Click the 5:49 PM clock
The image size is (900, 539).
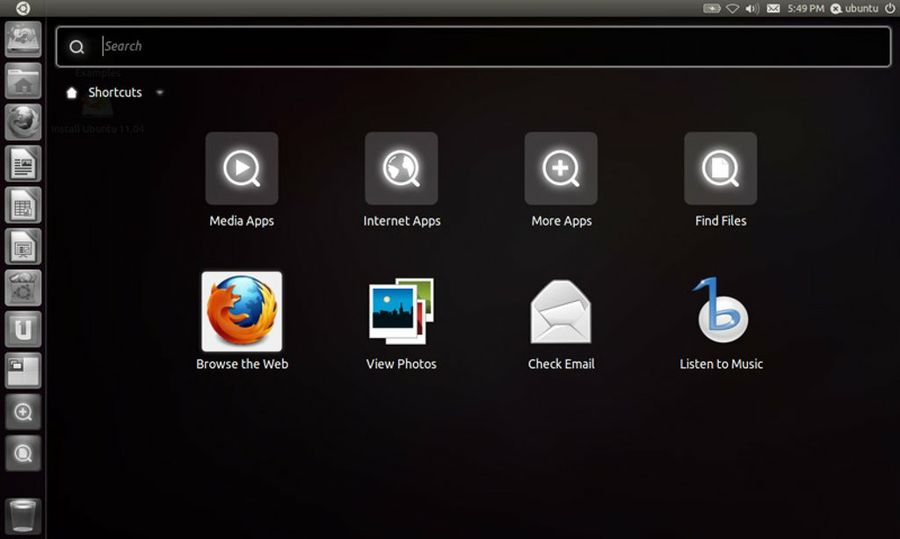805,8
